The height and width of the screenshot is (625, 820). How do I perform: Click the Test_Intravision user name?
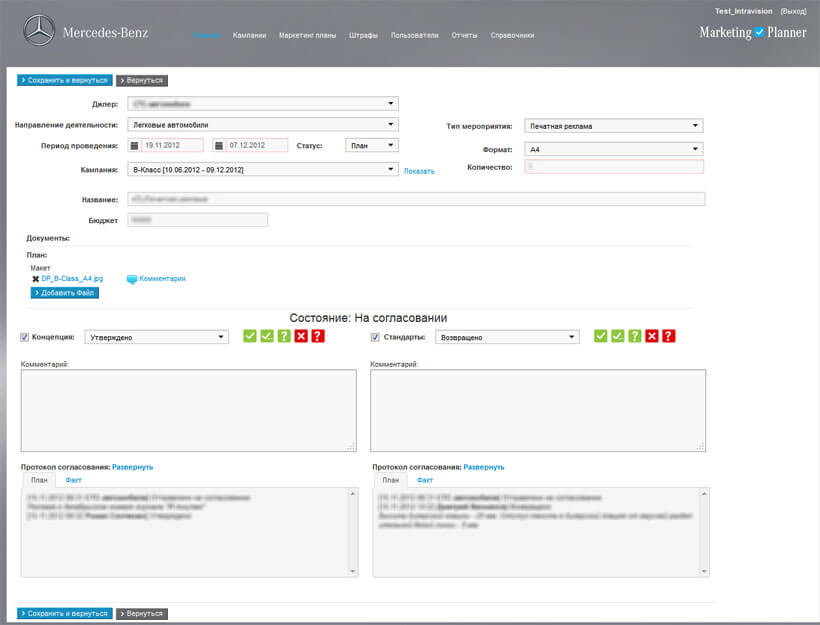744,11
